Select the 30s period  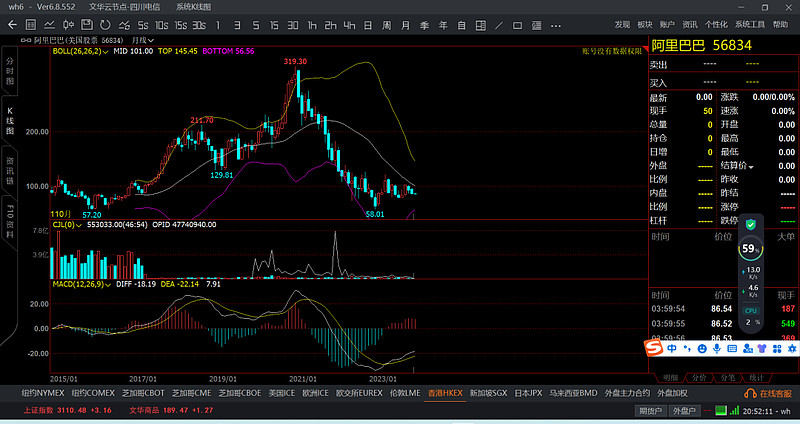point(199,25)
